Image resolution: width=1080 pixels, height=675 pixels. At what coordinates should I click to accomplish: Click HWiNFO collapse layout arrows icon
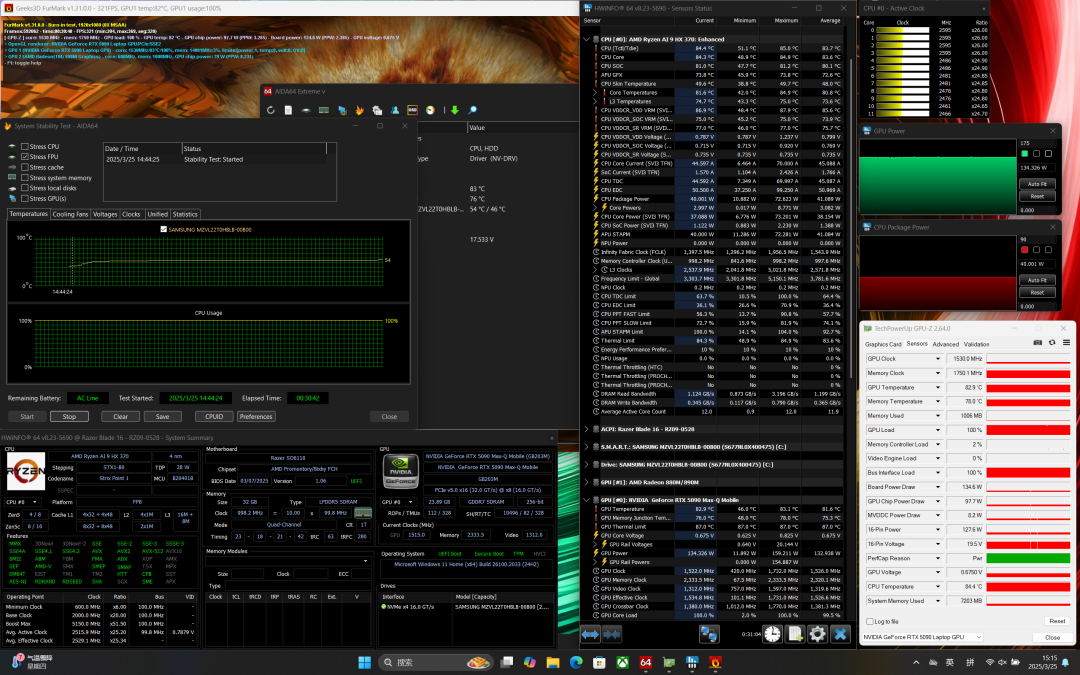tap(612, 634)
